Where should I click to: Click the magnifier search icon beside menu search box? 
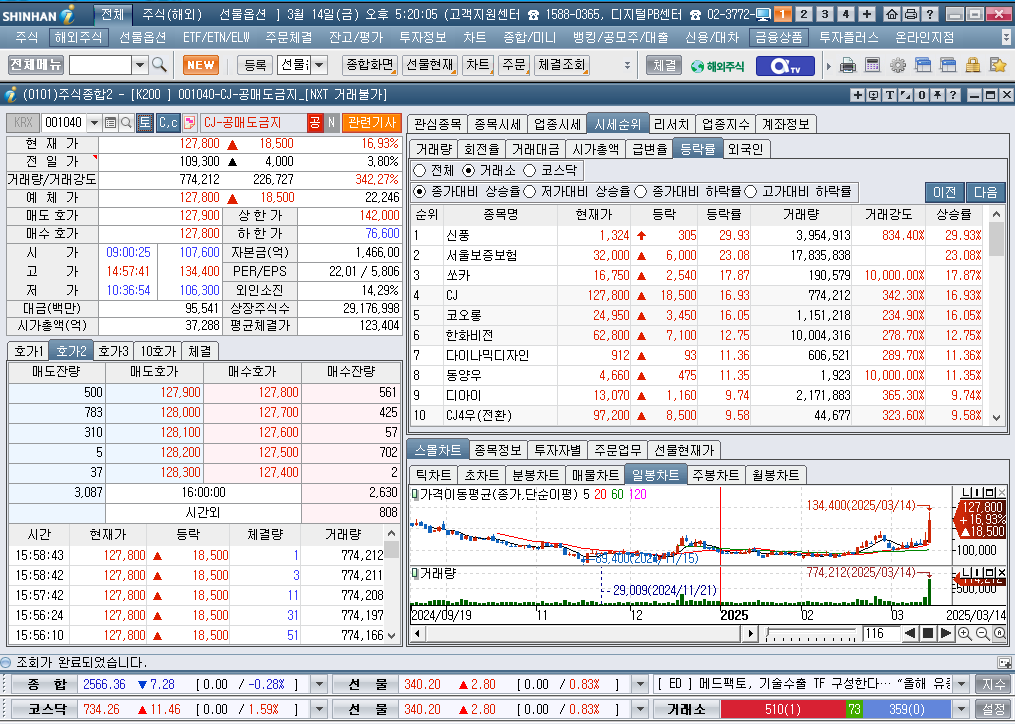159,65
